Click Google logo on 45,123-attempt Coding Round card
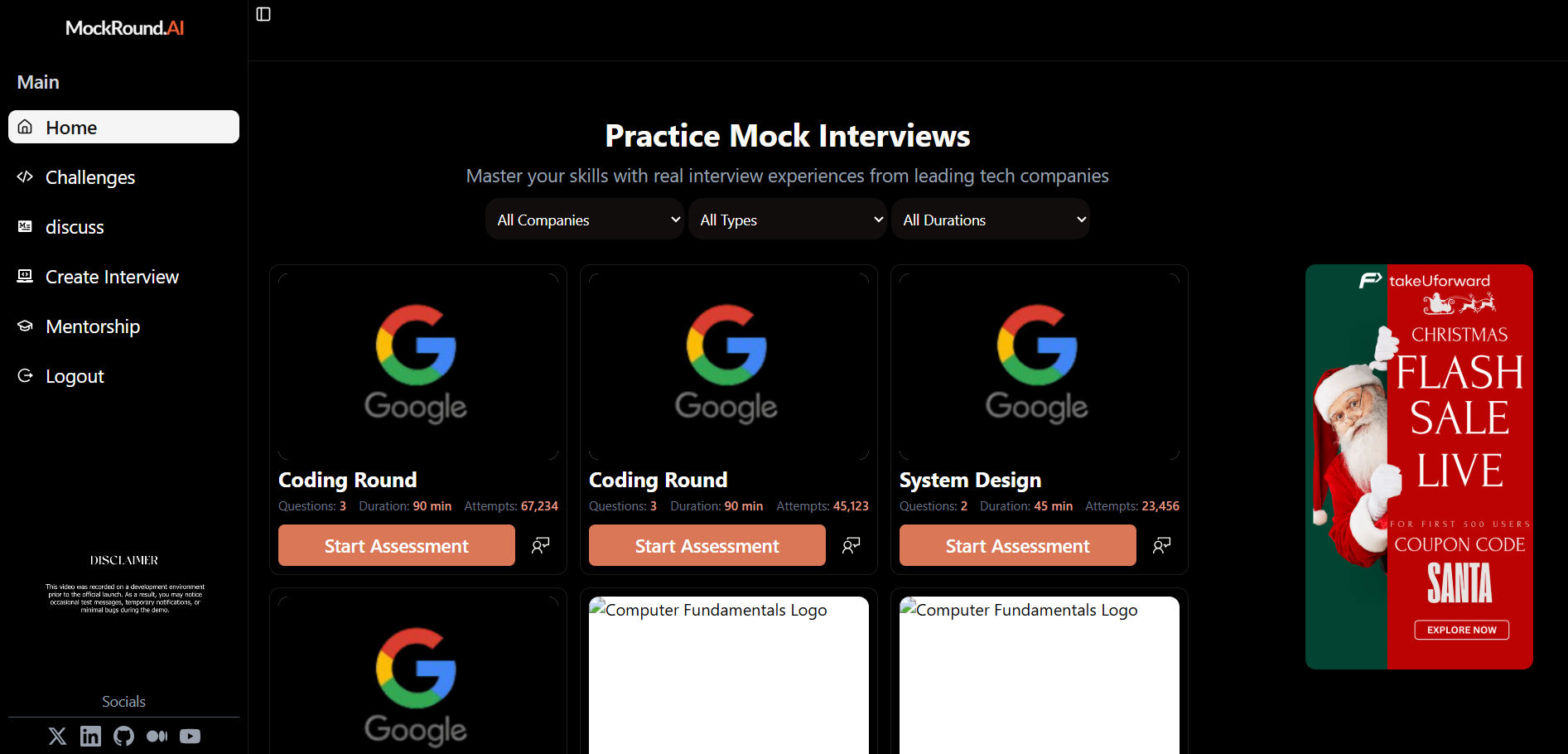The height and width of the screenshot is (754, 1568). click(x=727, y=365)
